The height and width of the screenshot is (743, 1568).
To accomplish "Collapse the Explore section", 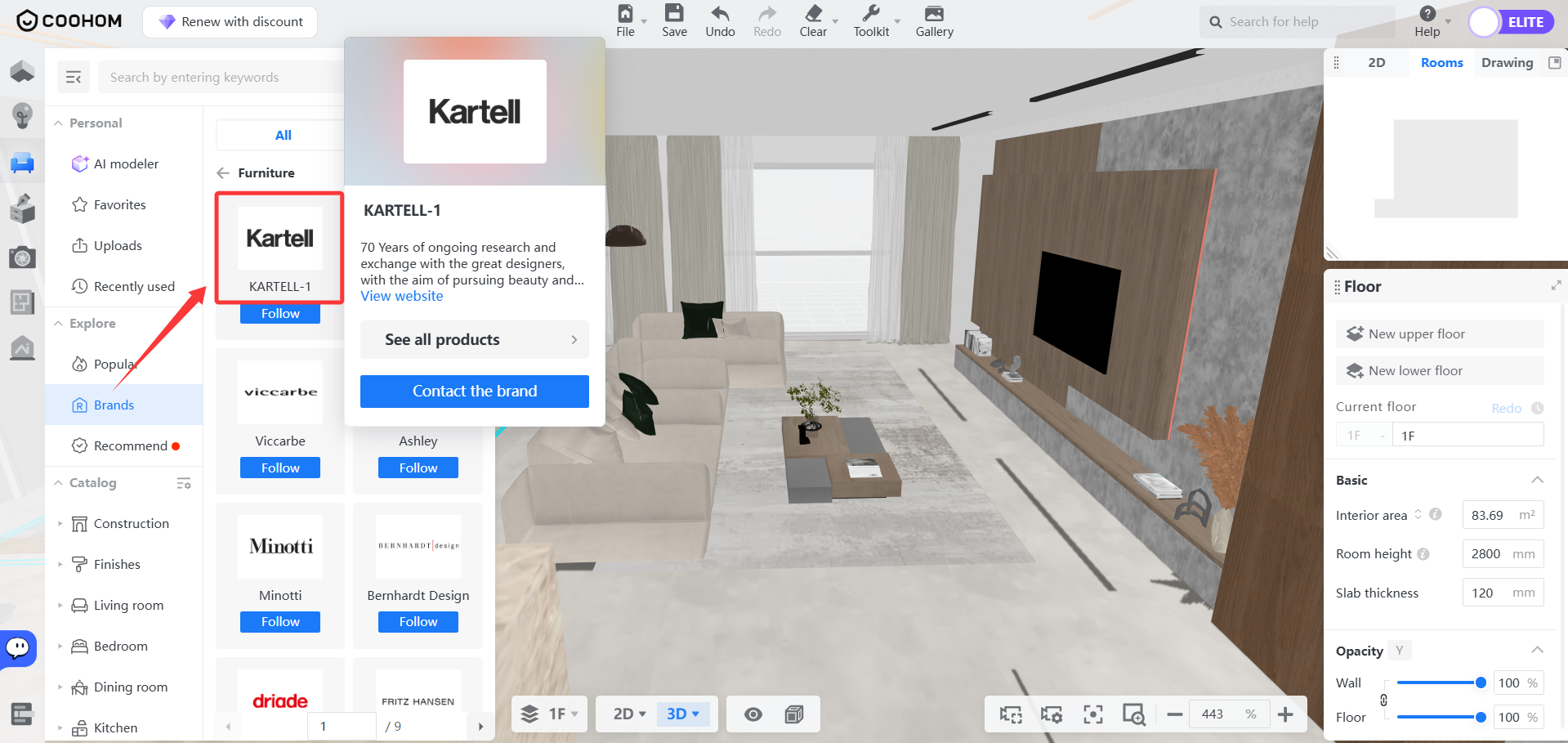I will (58, 324).
